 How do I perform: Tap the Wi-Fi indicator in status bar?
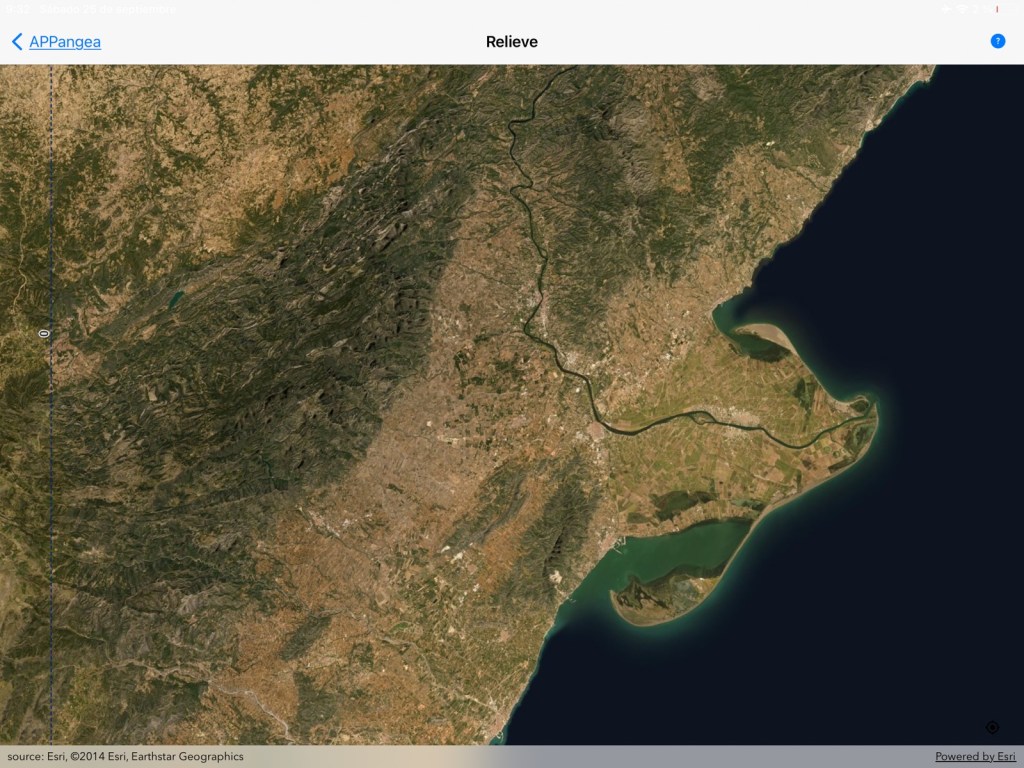click(x=963, y=9)
